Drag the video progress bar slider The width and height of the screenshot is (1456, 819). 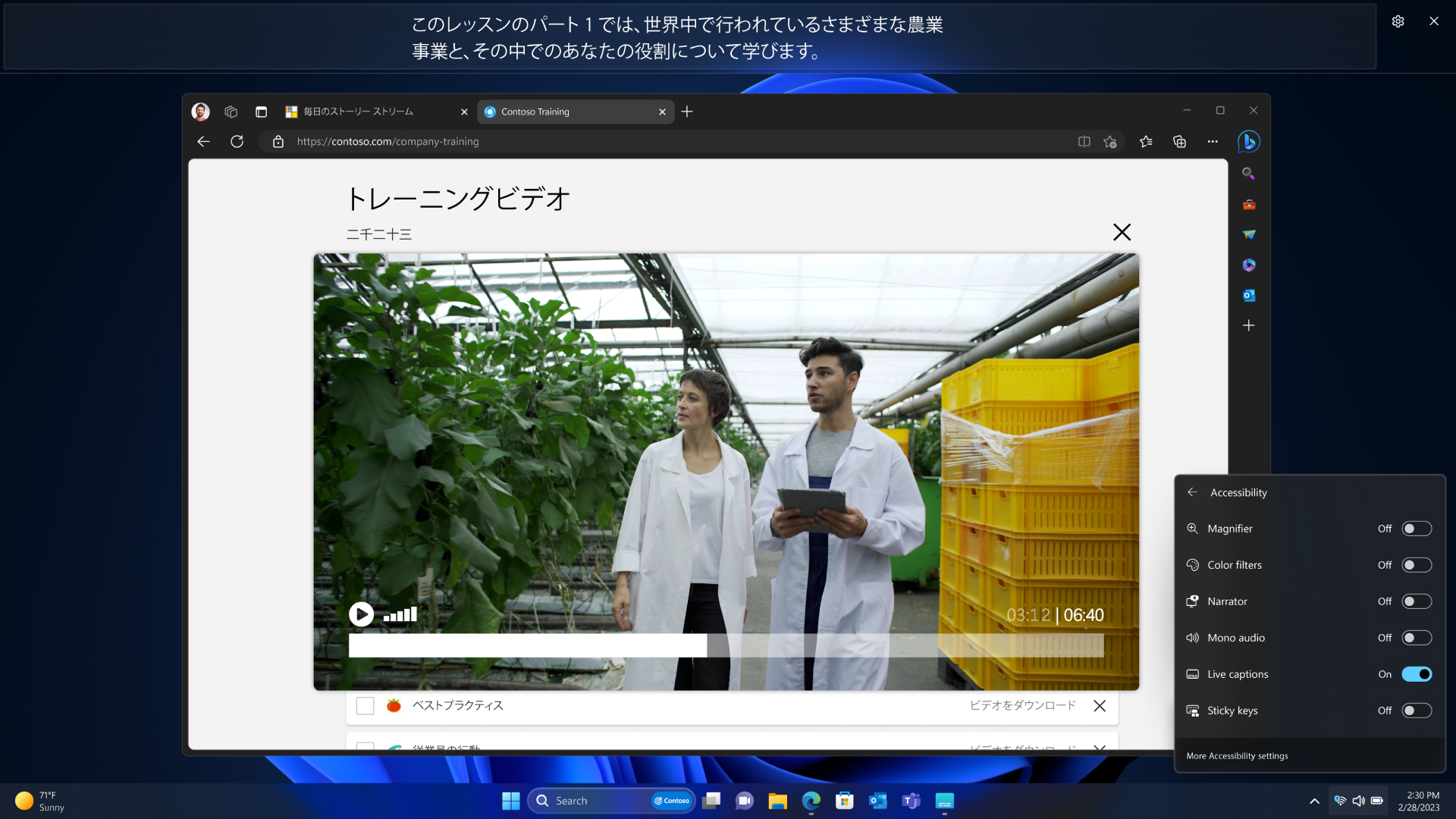[707, 645]
